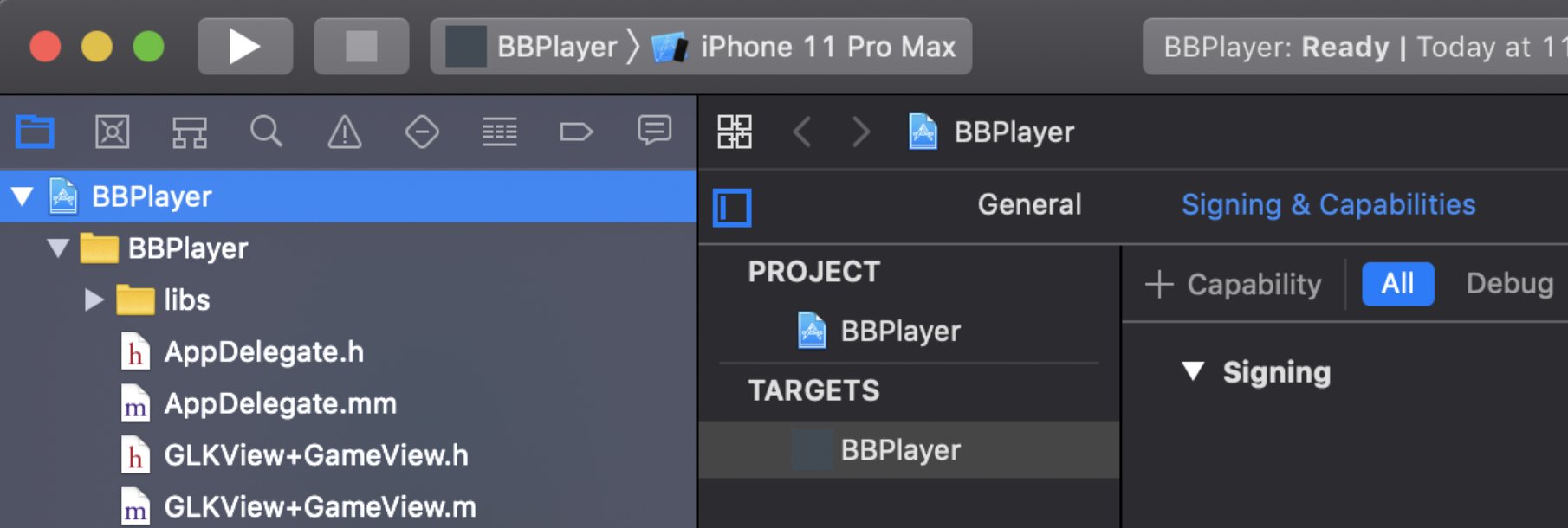Expand the libs folder
The width and height of the screenshot is (1568, 528).
pos(94,299)
